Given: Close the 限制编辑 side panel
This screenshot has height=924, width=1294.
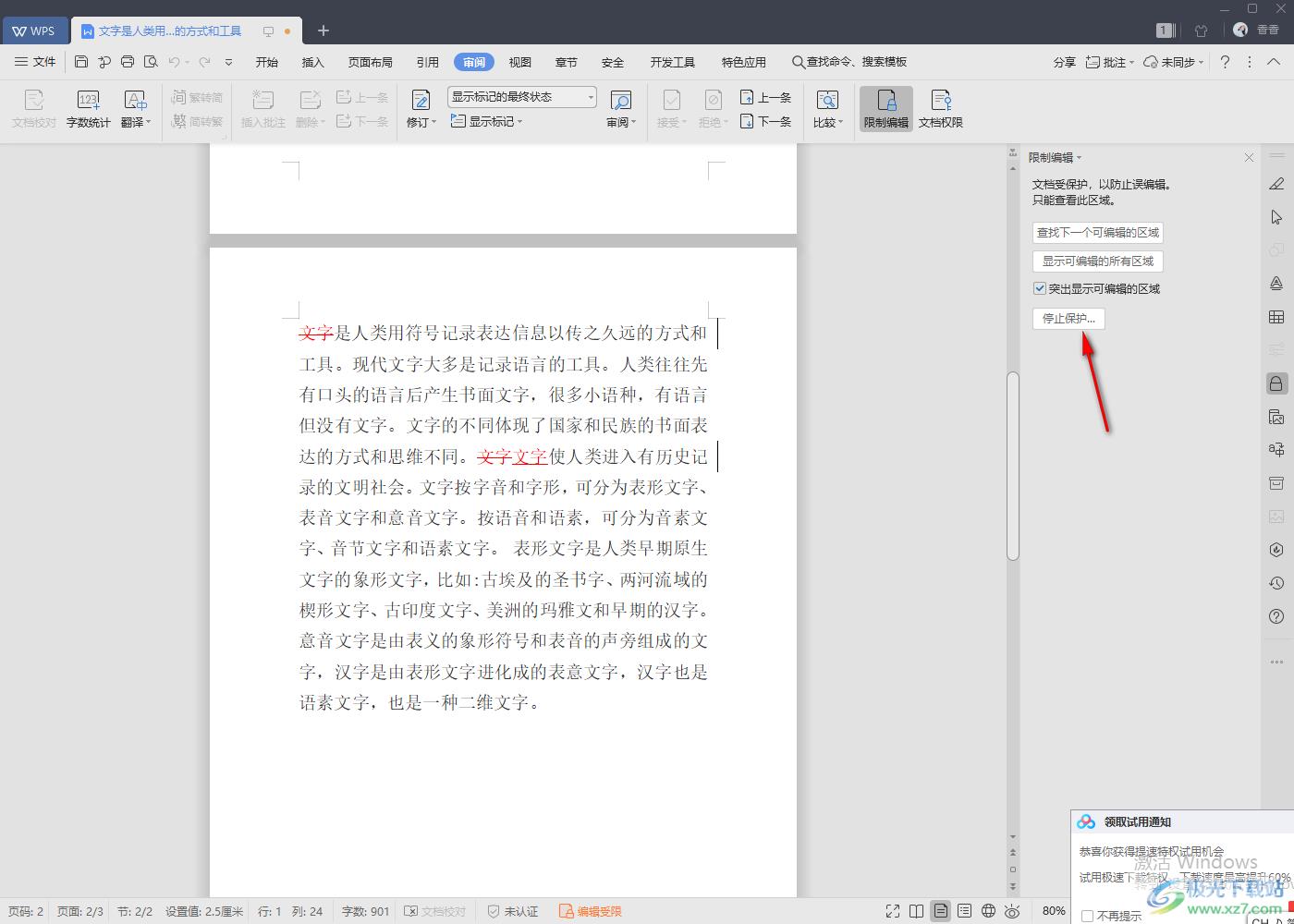Looking at the screenshot, I should coord(1249,158).
